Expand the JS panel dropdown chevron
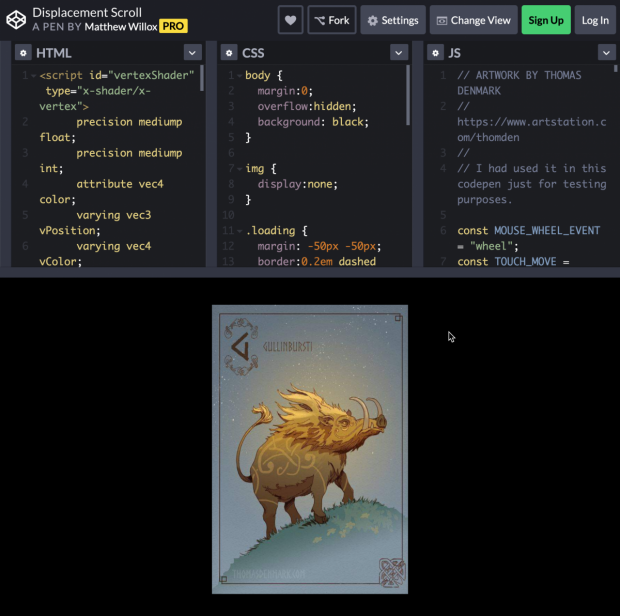The image size is (620, 616). 606,53
